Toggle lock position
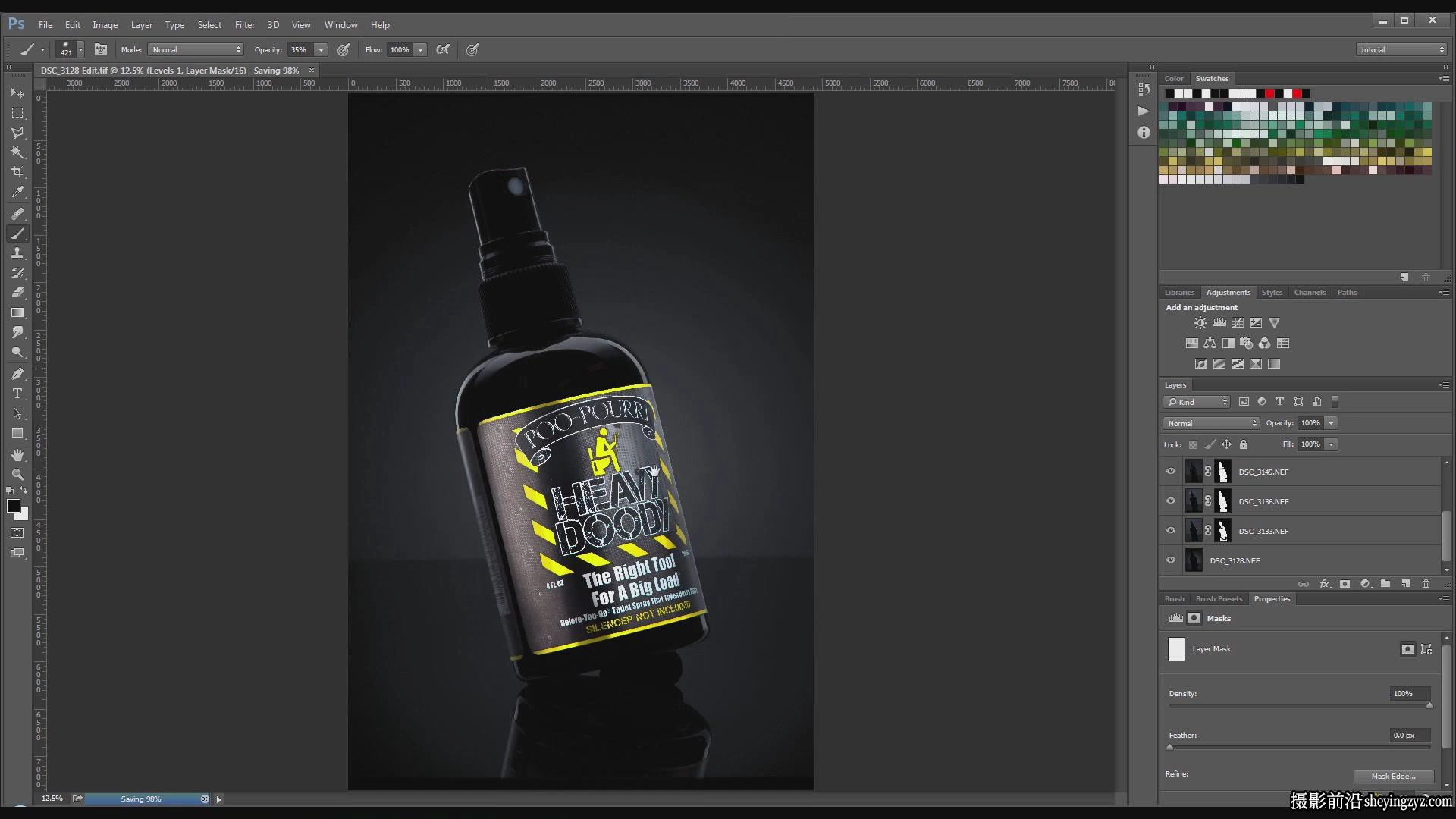 pyautogui.click(x=1226, y=444)
